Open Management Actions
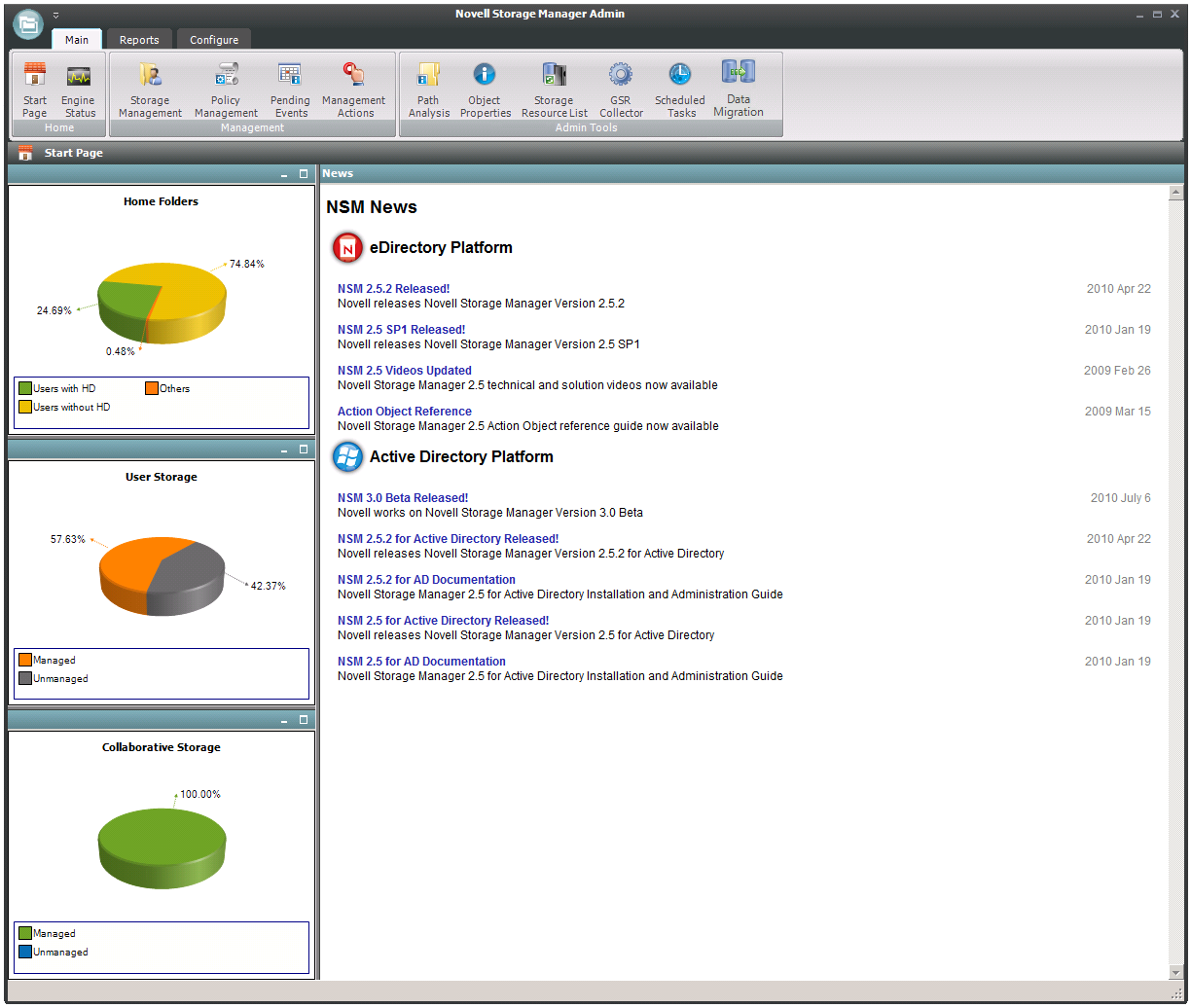 tap(354, 90)
